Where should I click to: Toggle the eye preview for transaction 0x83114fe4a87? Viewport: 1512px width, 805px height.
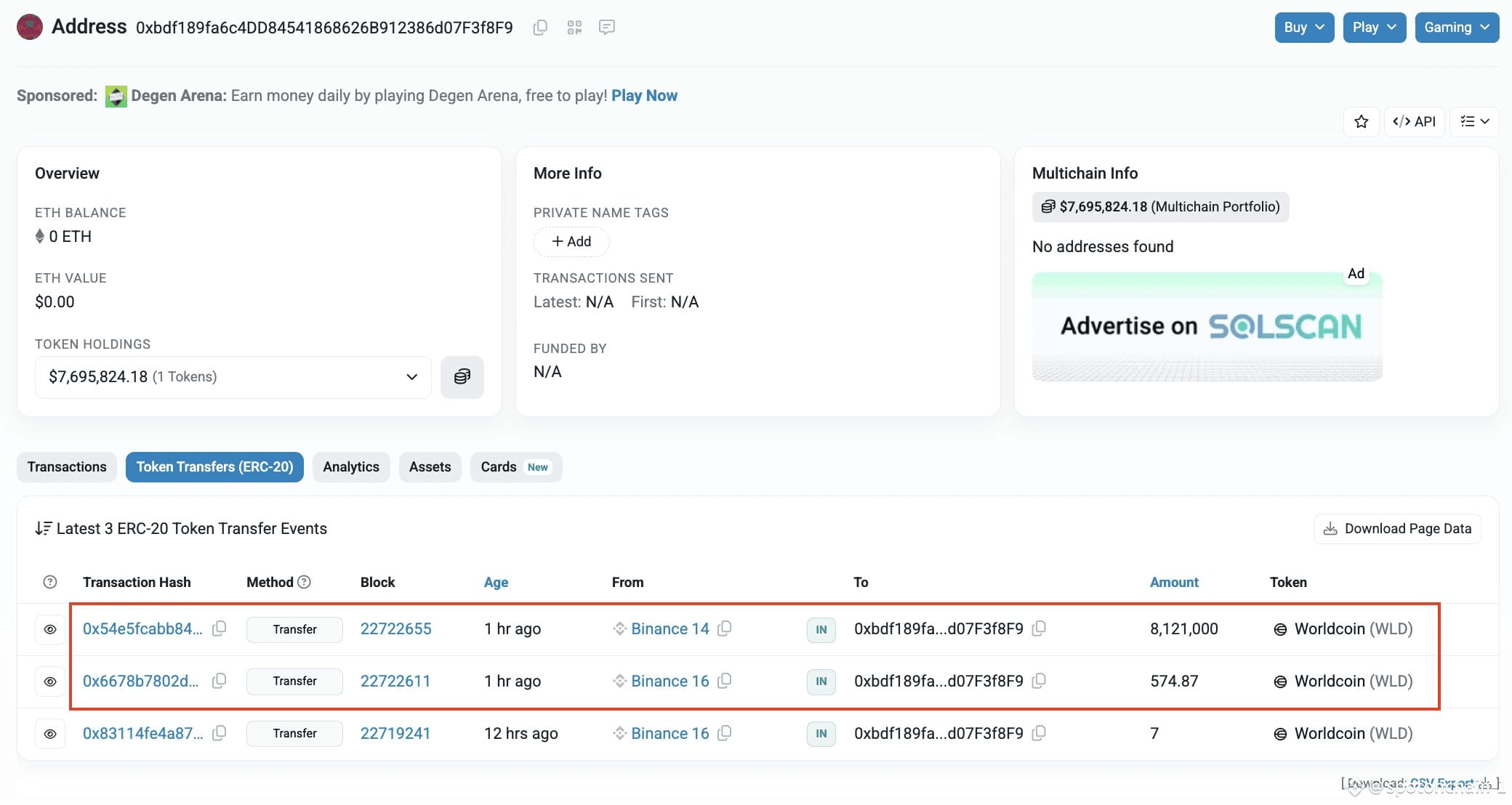pyautogui.click(x=50, y=734)
